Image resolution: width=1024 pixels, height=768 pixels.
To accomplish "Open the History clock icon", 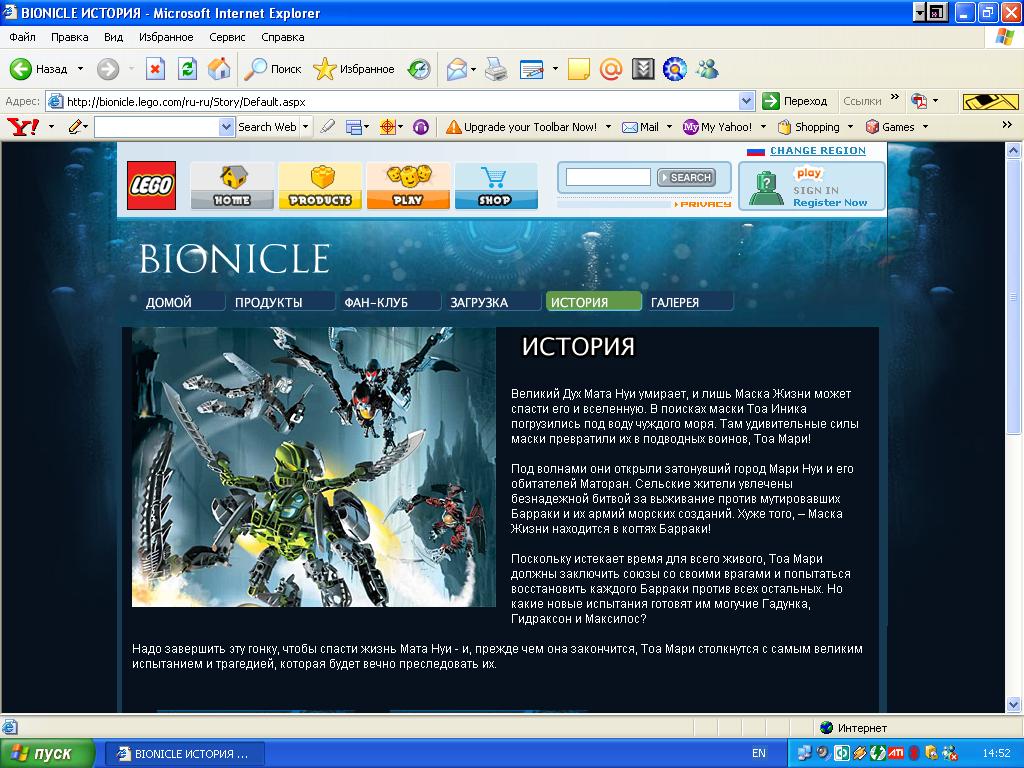I will (419, 69).
